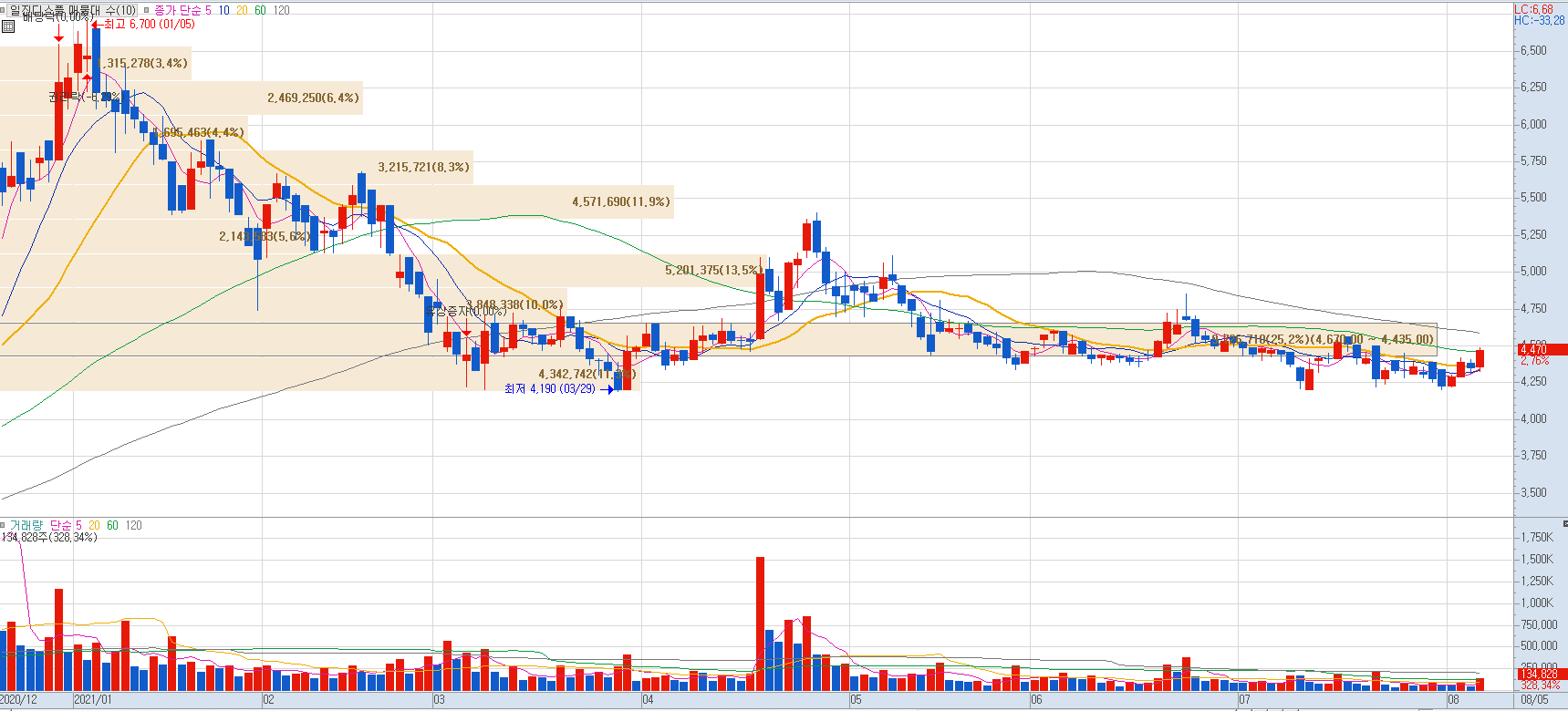Click the 6,000 price axis label
Screen dimensions: 1568x711
1533,124
